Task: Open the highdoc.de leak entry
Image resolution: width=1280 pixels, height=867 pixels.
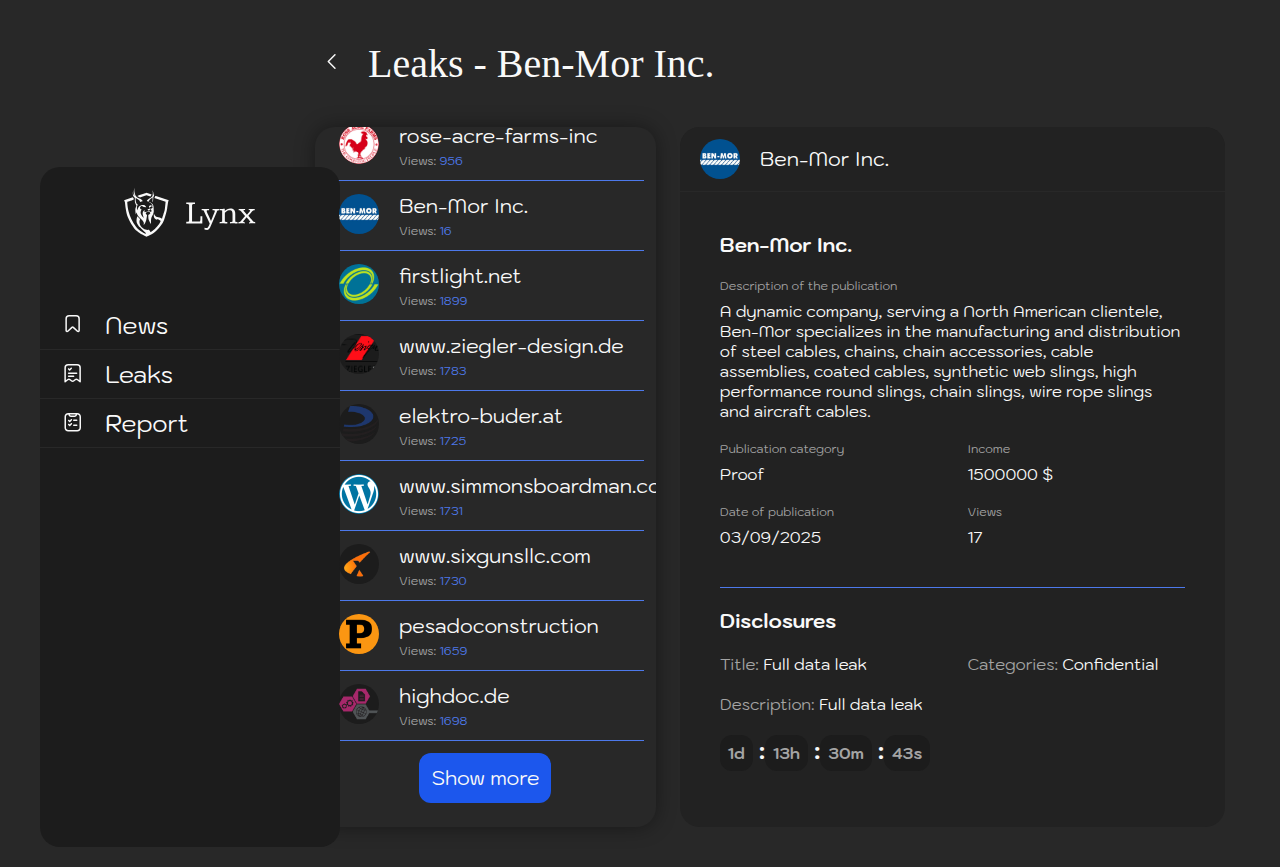Action: pyautogui.click(x=491, y=706)
